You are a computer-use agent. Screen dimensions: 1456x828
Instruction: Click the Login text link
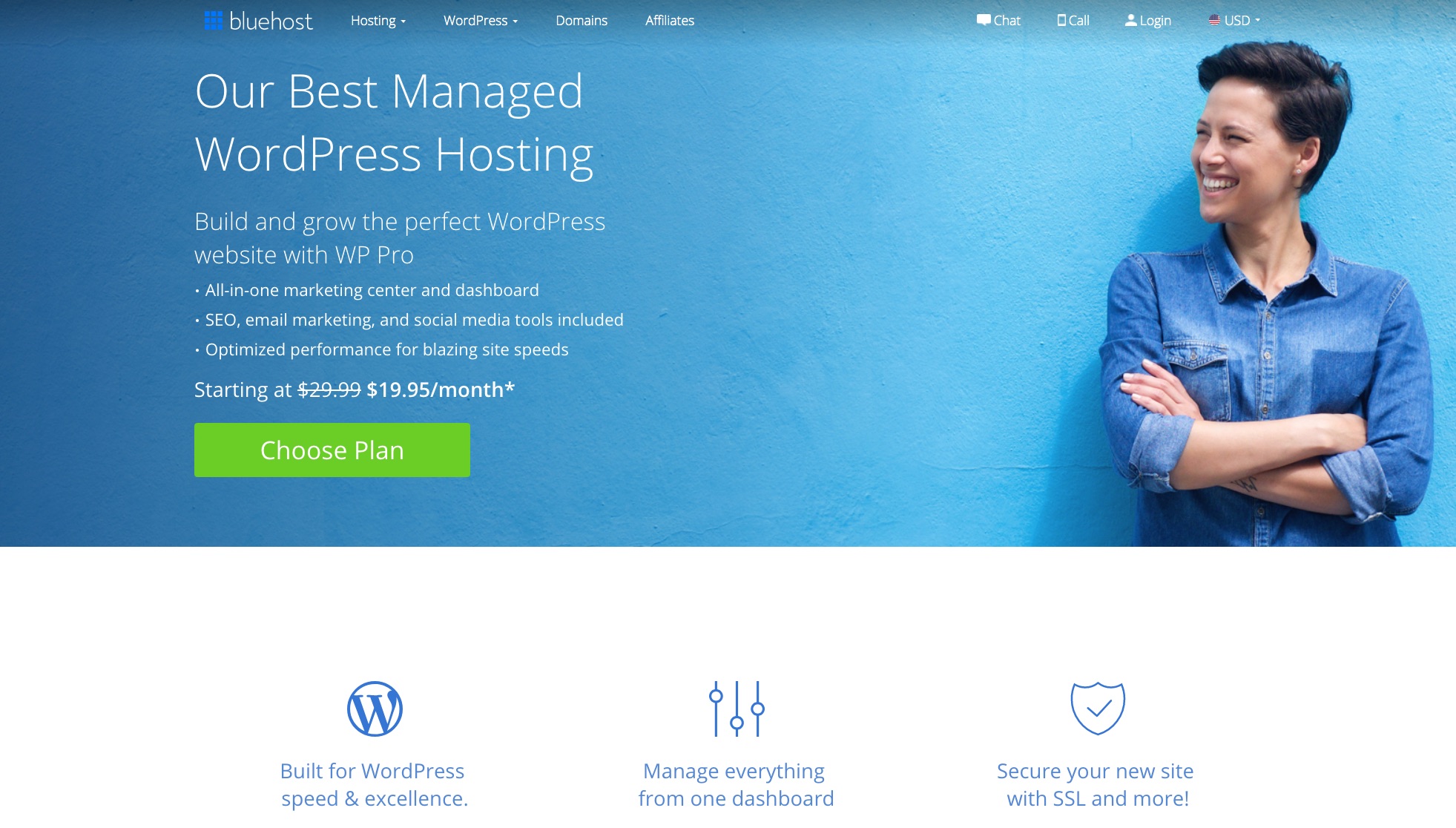pos(1155,21)
